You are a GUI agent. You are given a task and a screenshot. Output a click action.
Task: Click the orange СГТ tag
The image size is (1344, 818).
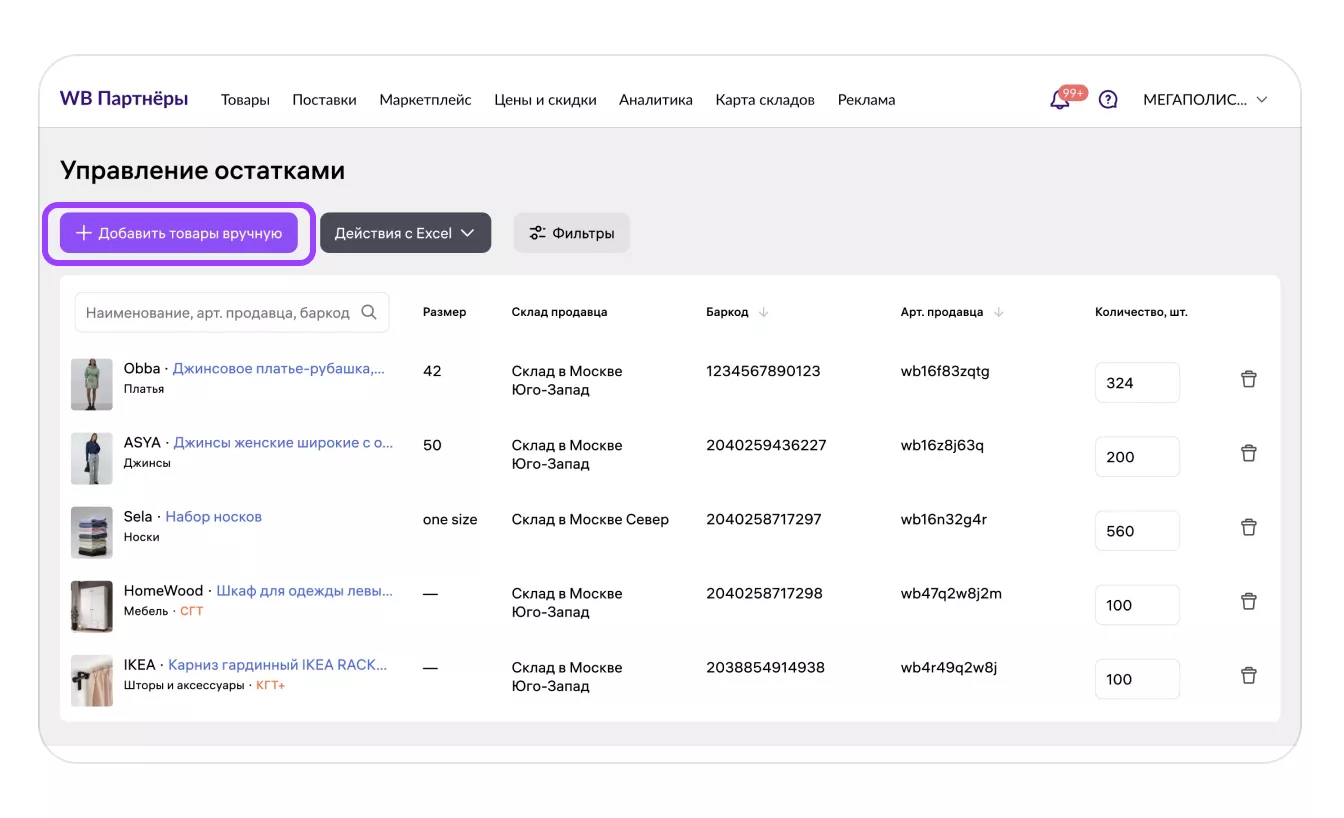[191, 611]
